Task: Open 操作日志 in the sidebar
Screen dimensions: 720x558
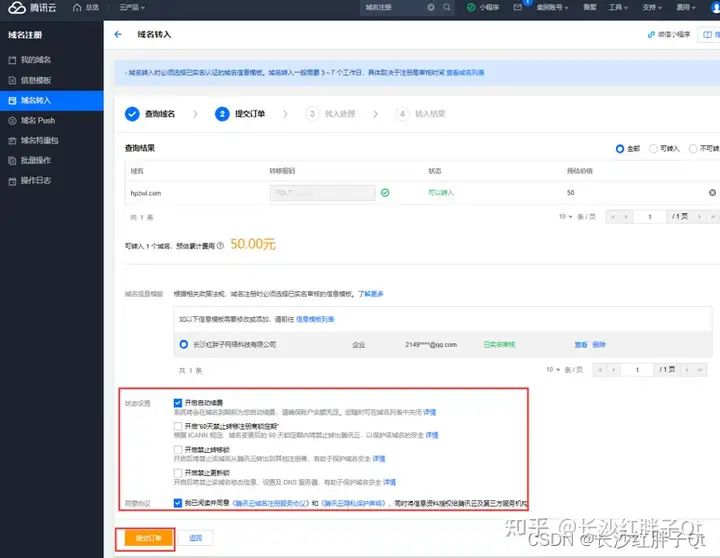Action: click(36, 180)
